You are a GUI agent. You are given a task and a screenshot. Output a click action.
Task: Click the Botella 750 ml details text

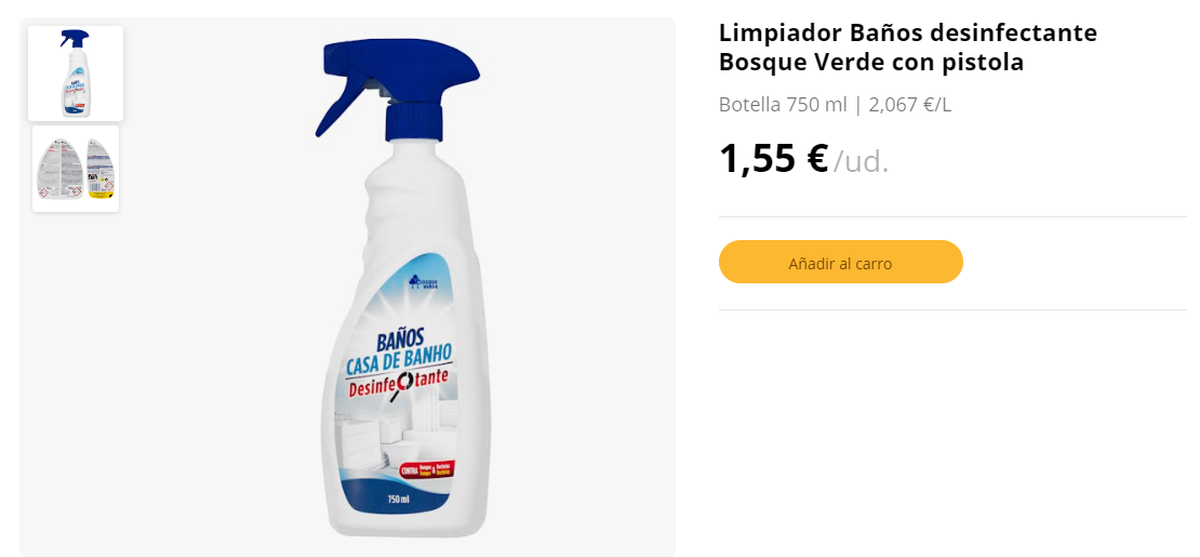[782, 104]
